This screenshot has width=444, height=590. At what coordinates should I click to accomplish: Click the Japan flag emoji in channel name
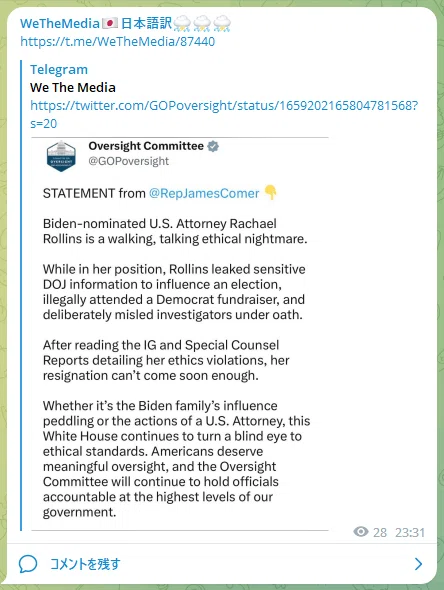(110, 24)
